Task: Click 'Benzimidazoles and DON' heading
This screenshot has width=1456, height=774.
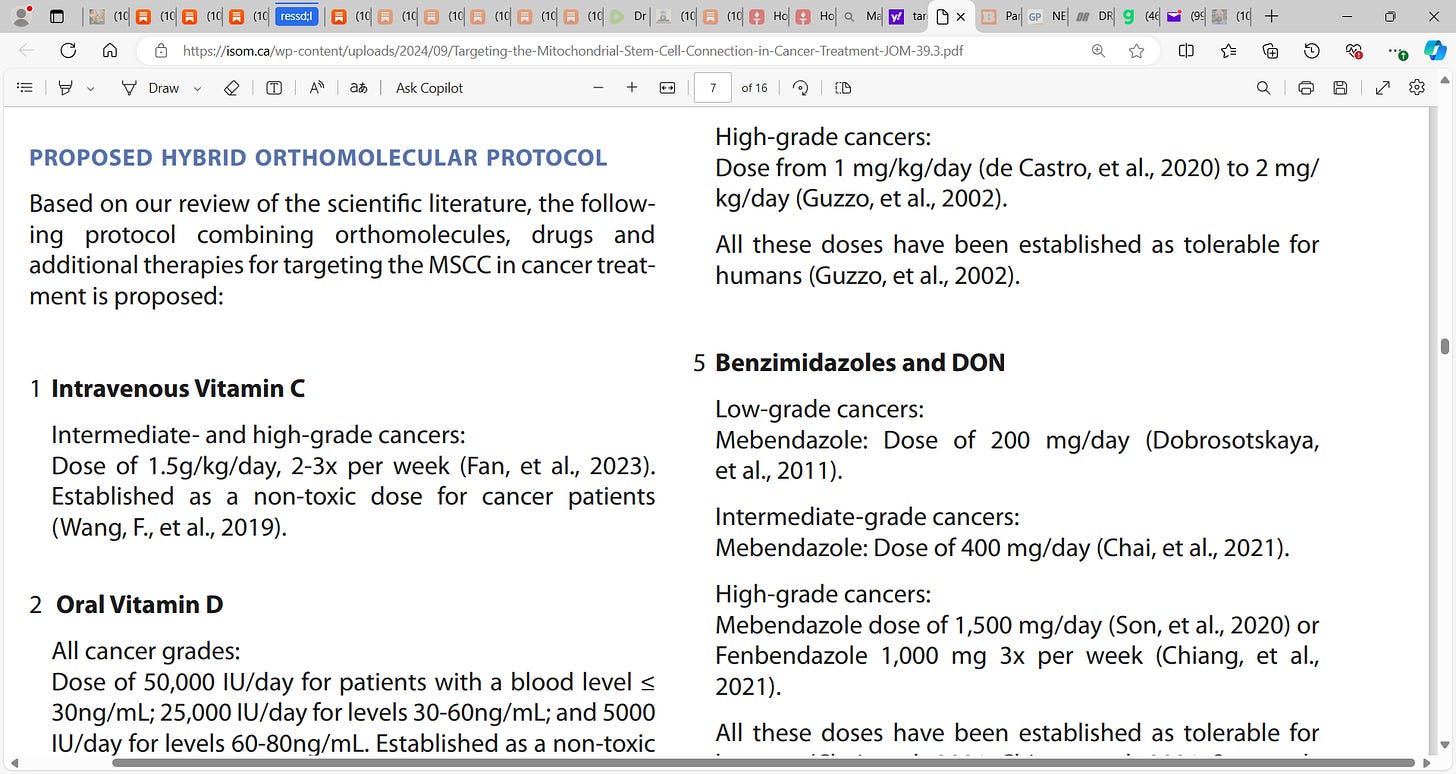Action: (860, 363)
